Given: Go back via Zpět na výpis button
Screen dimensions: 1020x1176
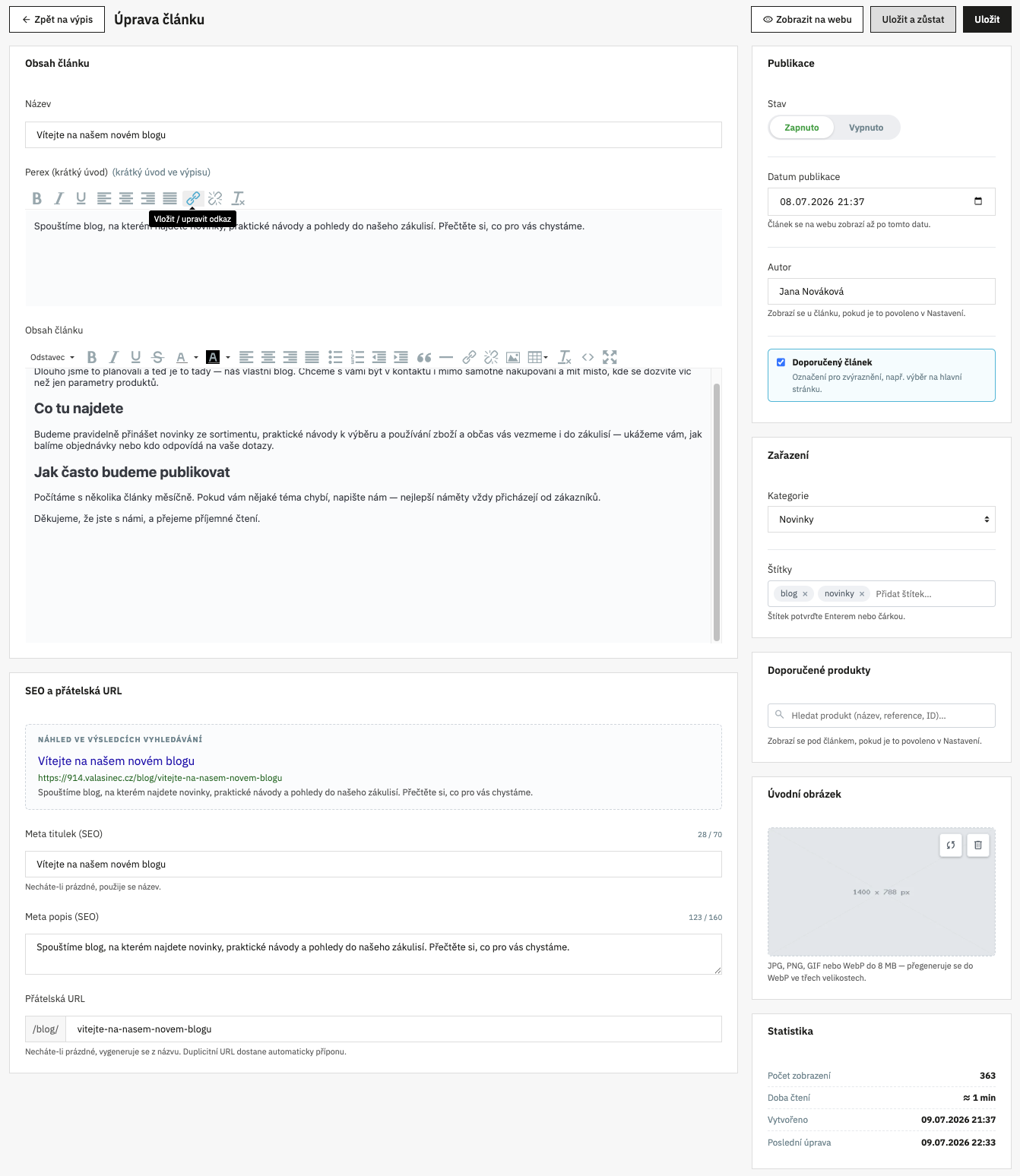Looking at the screenshot, I should (57, 20).
